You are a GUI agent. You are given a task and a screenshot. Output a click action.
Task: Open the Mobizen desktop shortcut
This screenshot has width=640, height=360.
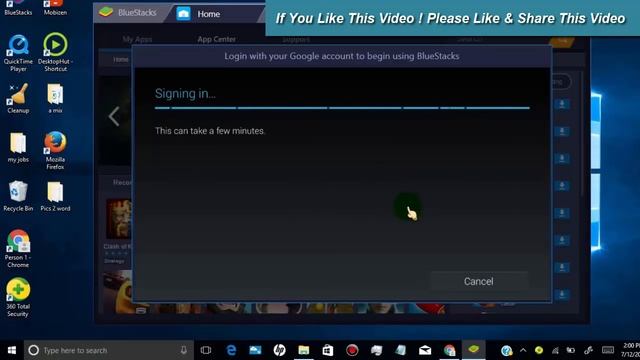56,8
